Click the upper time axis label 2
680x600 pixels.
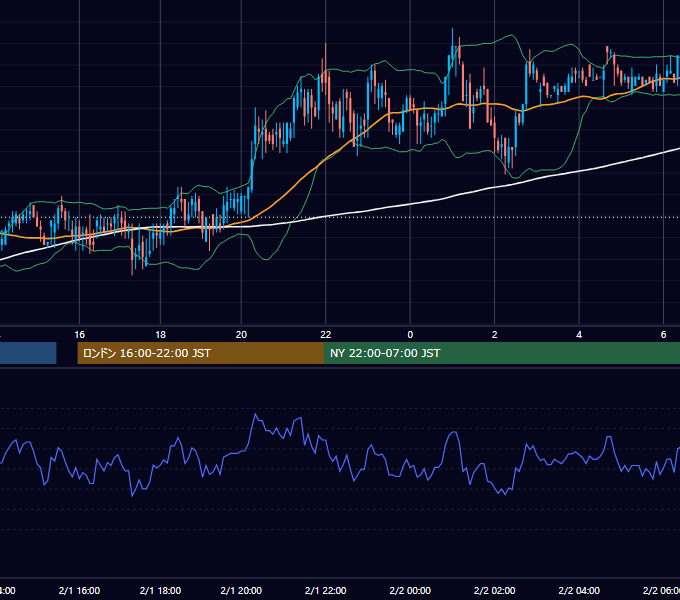click(x=494, y=335)
